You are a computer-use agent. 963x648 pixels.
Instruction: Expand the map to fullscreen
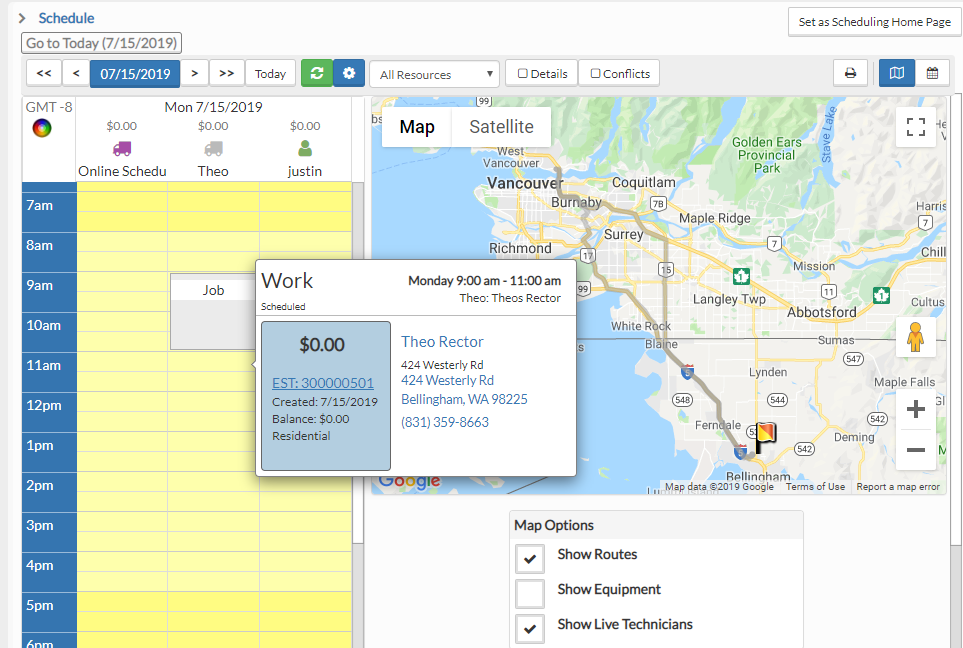click(915, 127)
